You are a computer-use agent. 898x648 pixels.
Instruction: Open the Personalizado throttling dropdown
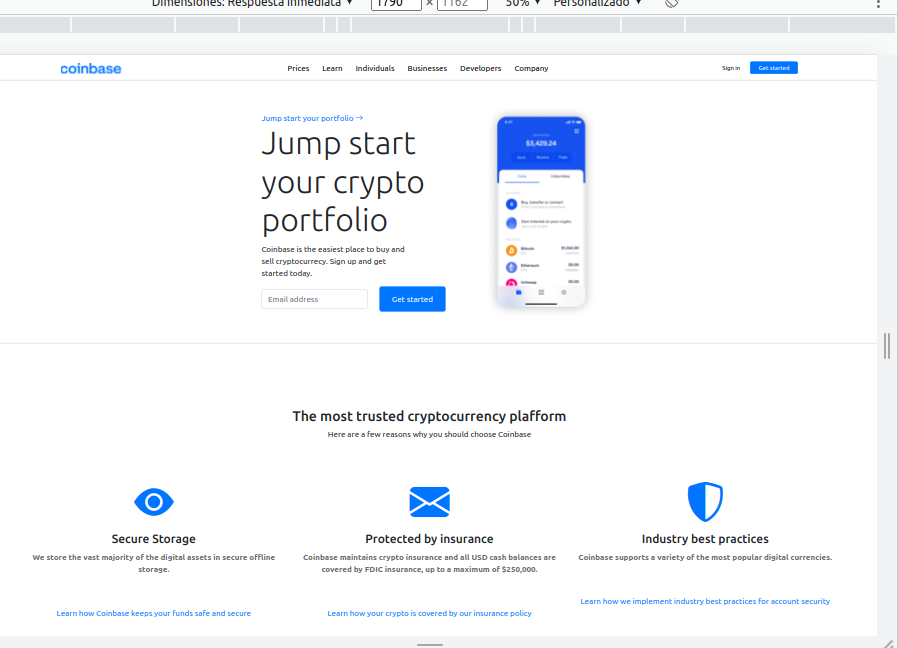(597, 3)
